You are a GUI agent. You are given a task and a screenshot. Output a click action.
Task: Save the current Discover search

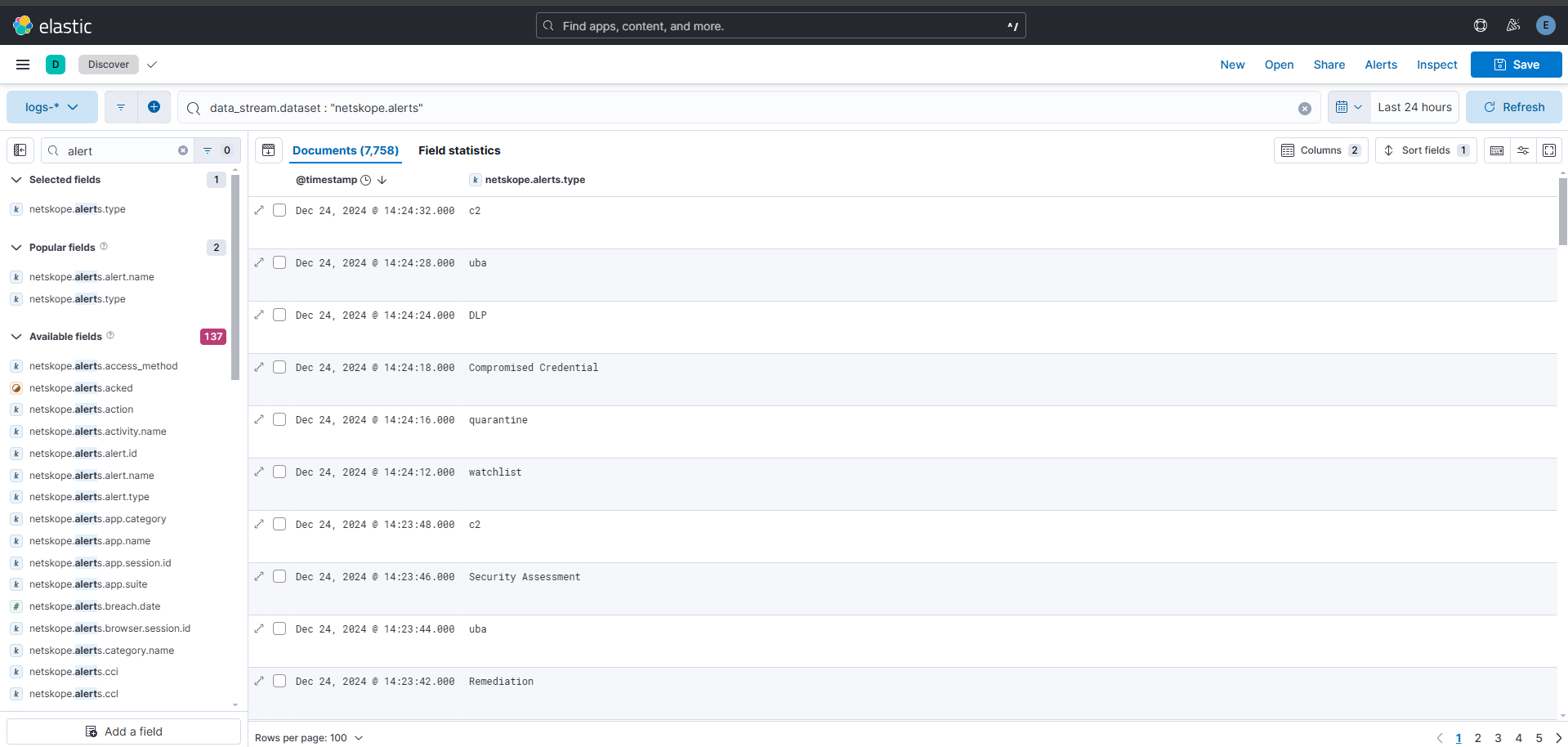click(1516, 65)
